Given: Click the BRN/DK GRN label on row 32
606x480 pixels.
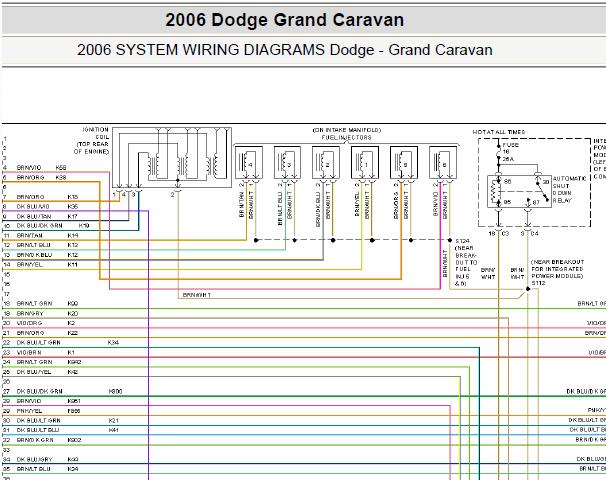Looking at the screenshot, I should 35,440.
